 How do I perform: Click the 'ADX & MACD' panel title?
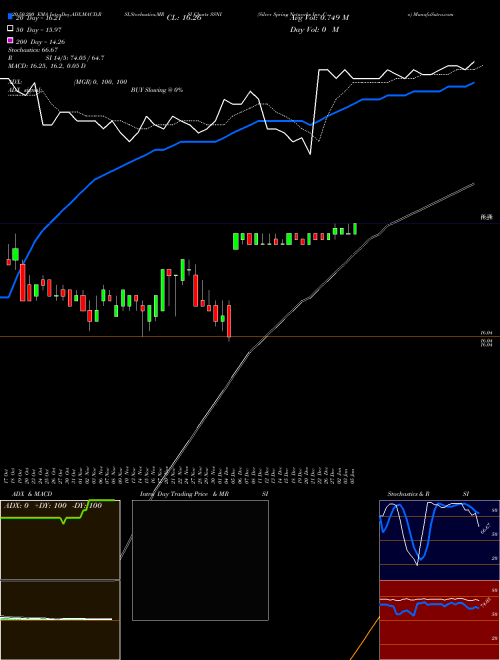(32, 494)
